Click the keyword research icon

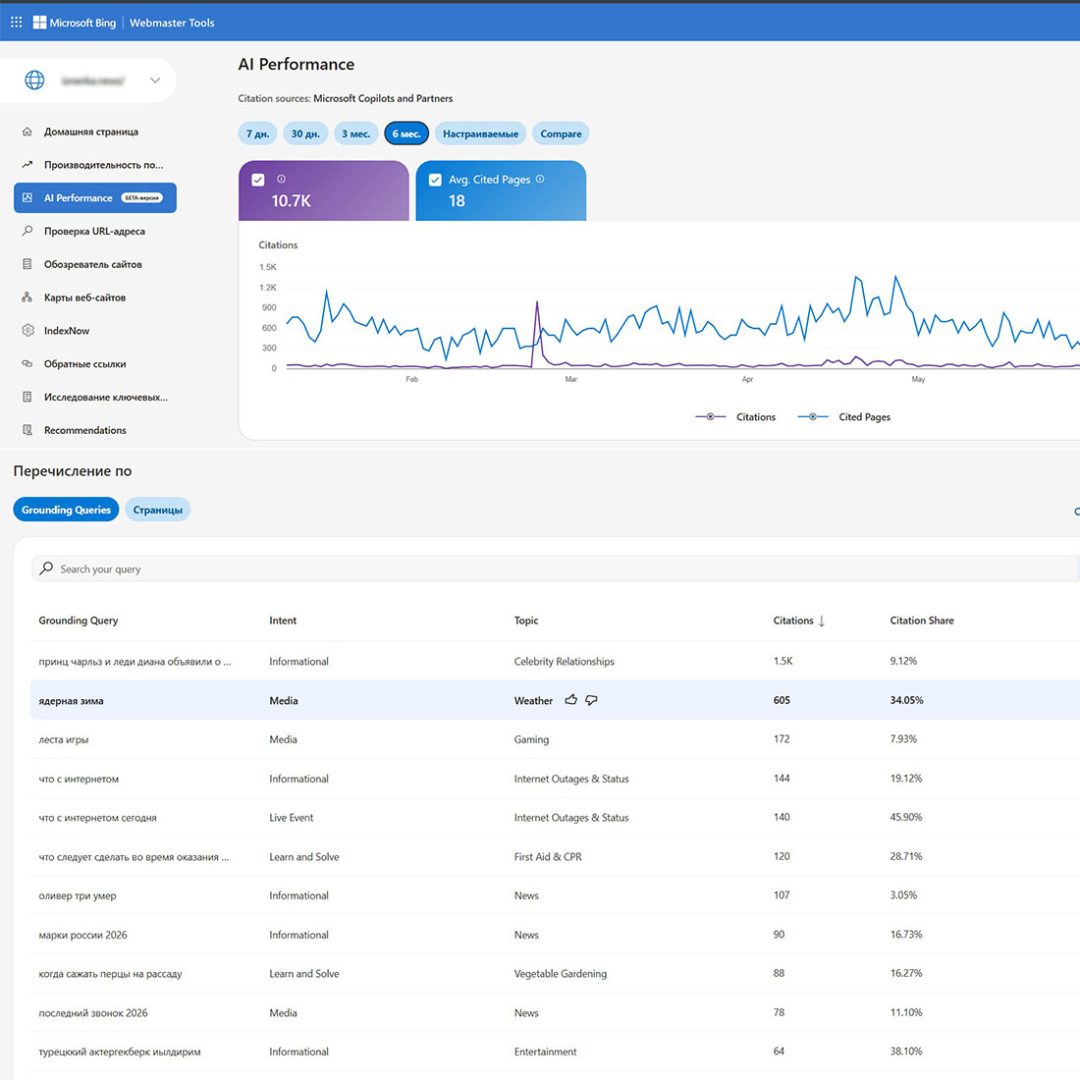pyautogui.click(x=27, y=397)
